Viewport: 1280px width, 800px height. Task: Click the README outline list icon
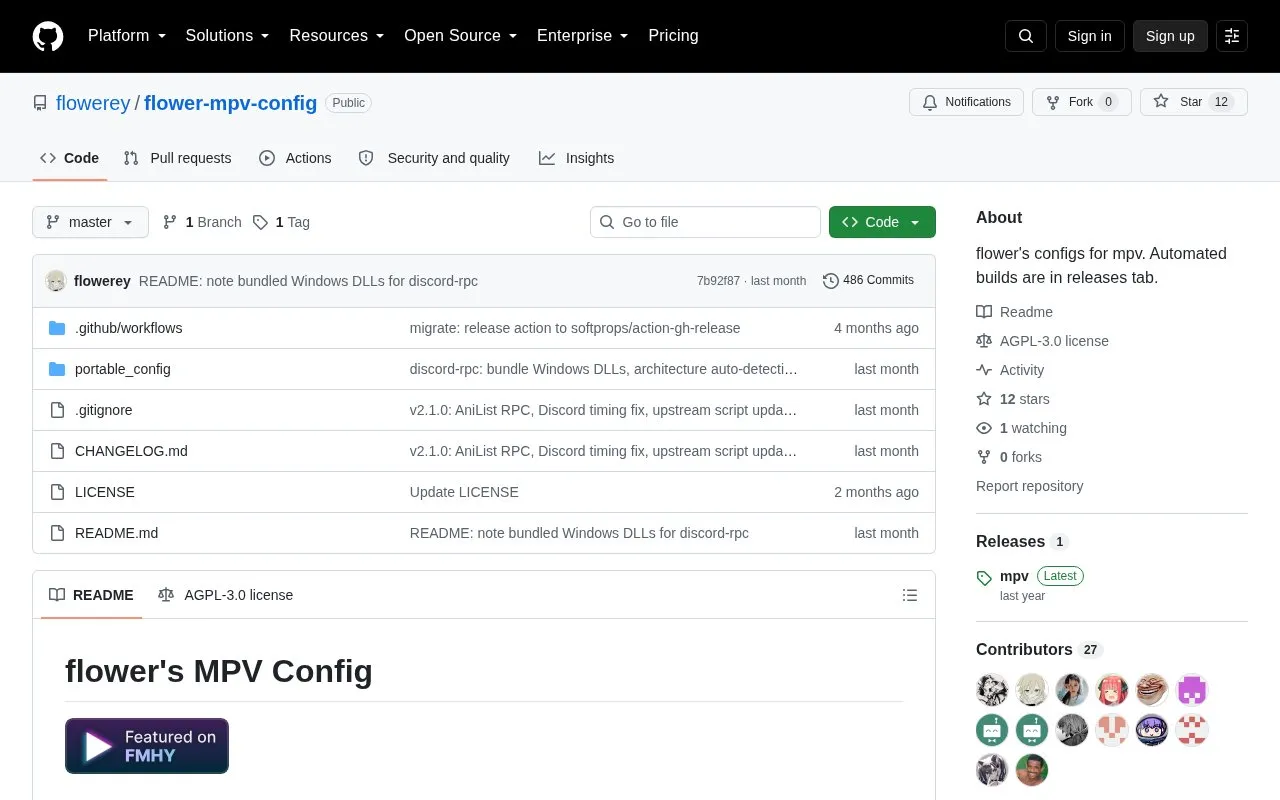pos(910,595)
